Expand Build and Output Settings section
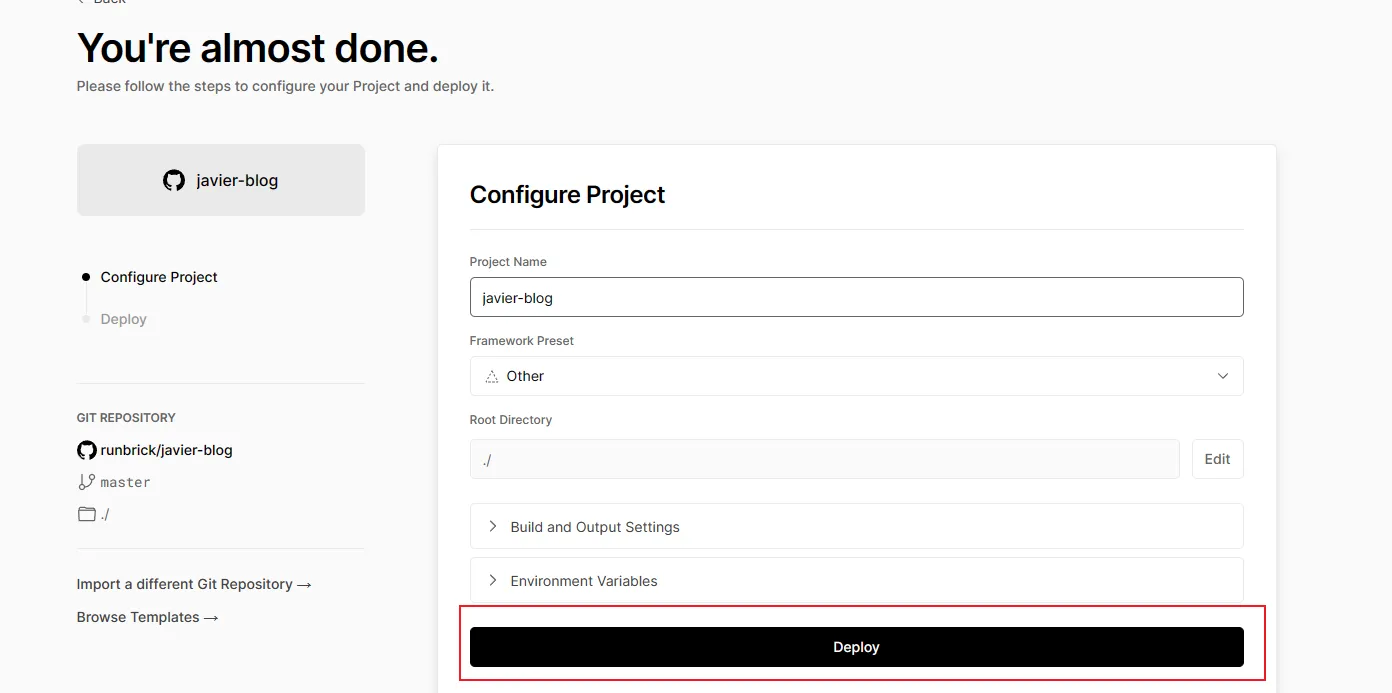1392x693 pixels. pos(594,527)
